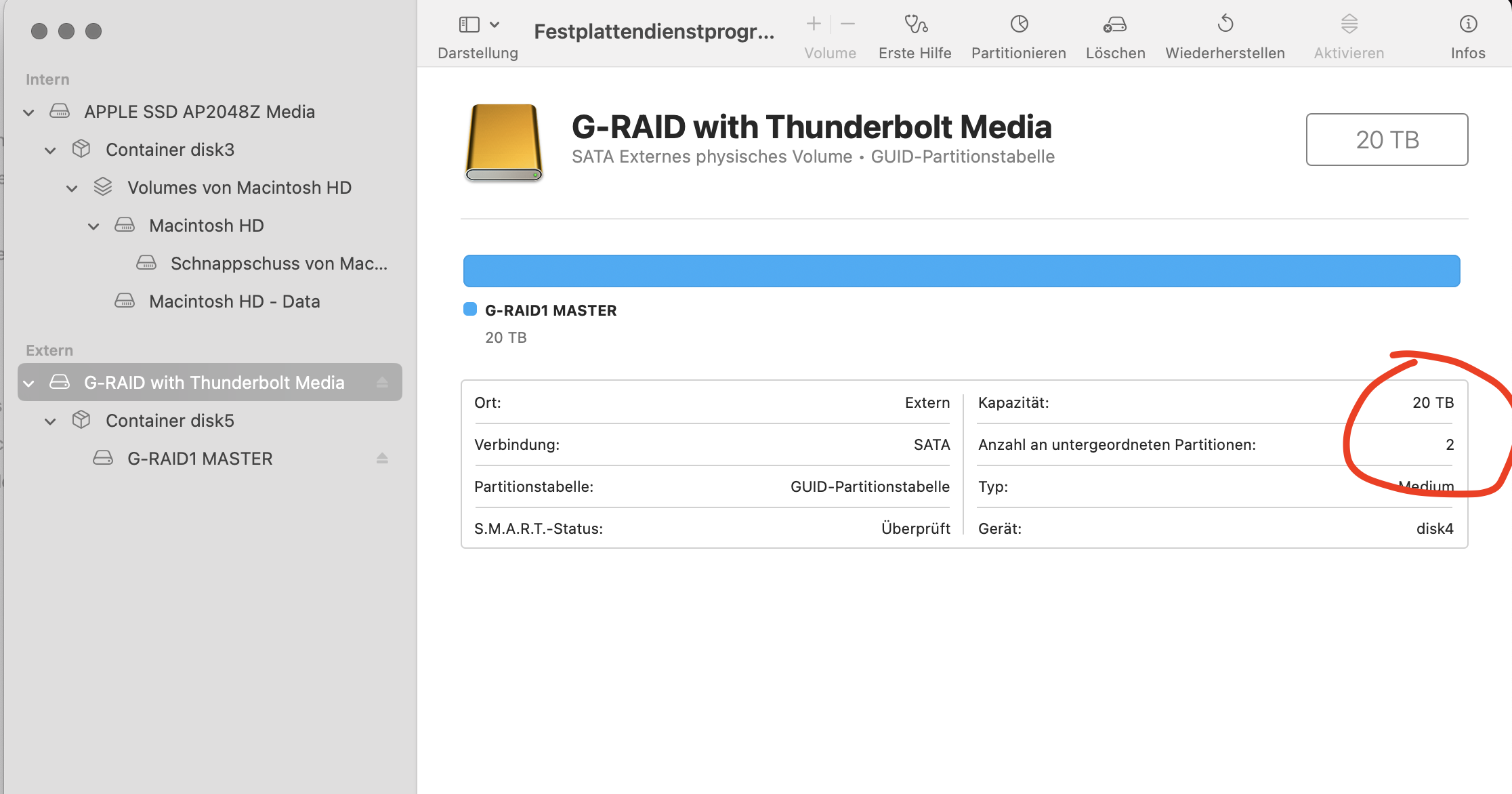
Task: Select Macintosh HD - Data volume
Action: pos(234,301)
